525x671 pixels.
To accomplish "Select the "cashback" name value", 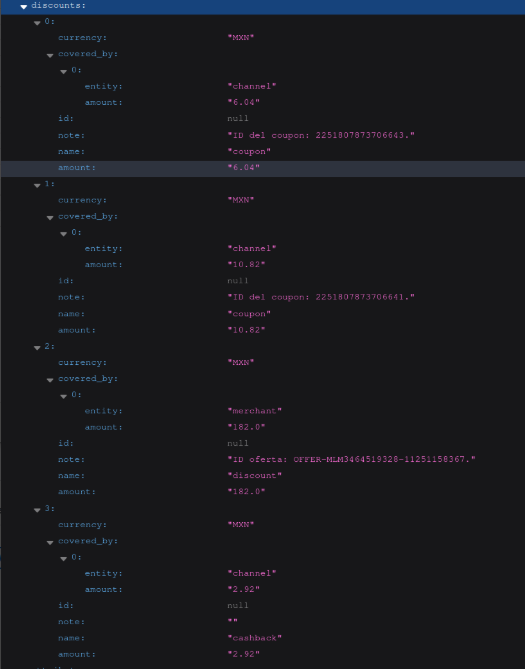I will pyautogui.click(x=255, y=638).
